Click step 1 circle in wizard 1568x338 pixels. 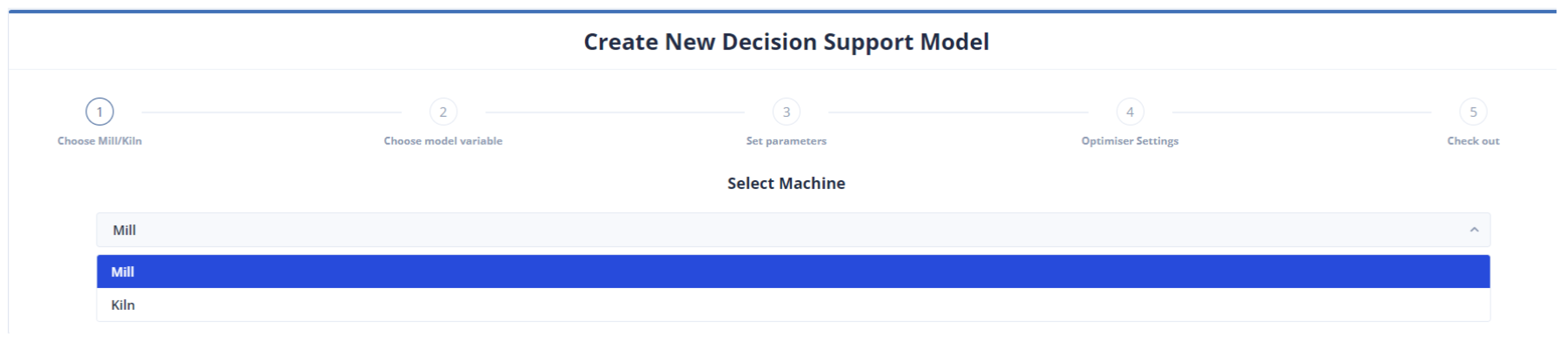click(x=99, y=112)
